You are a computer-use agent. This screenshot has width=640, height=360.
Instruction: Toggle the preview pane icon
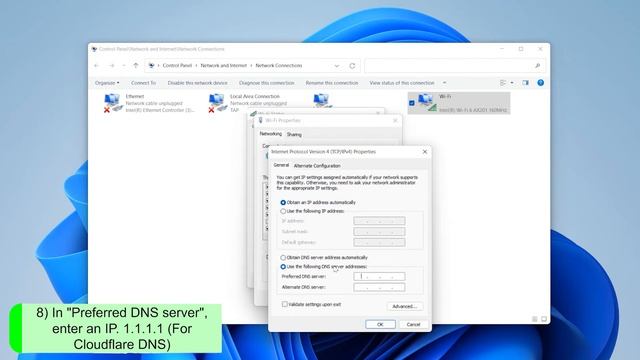(x=525, y=83)
